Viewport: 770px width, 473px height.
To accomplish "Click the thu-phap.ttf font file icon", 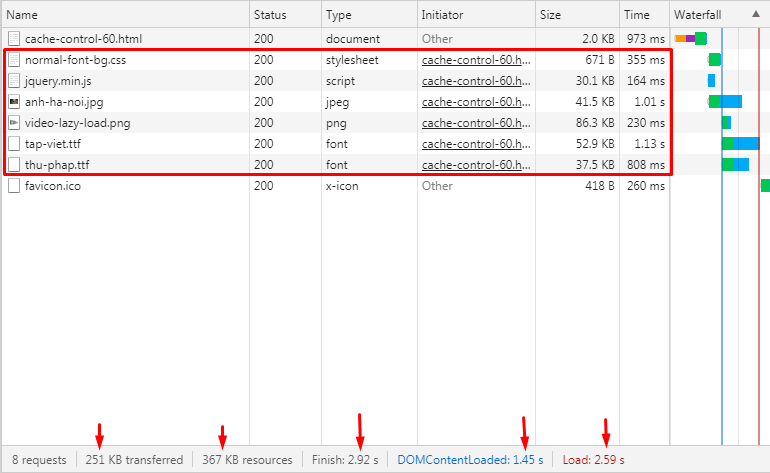I will coord(14,165).
